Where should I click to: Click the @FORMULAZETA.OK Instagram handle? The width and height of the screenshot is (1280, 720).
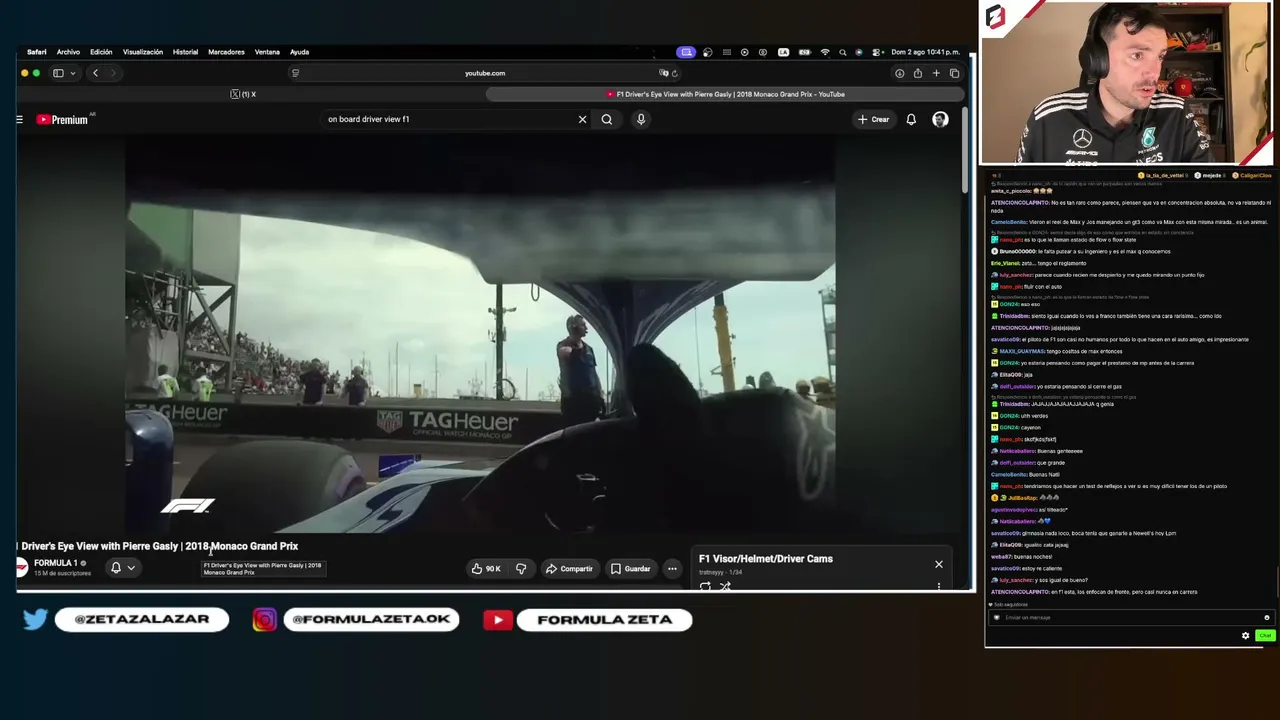point(371,620)
